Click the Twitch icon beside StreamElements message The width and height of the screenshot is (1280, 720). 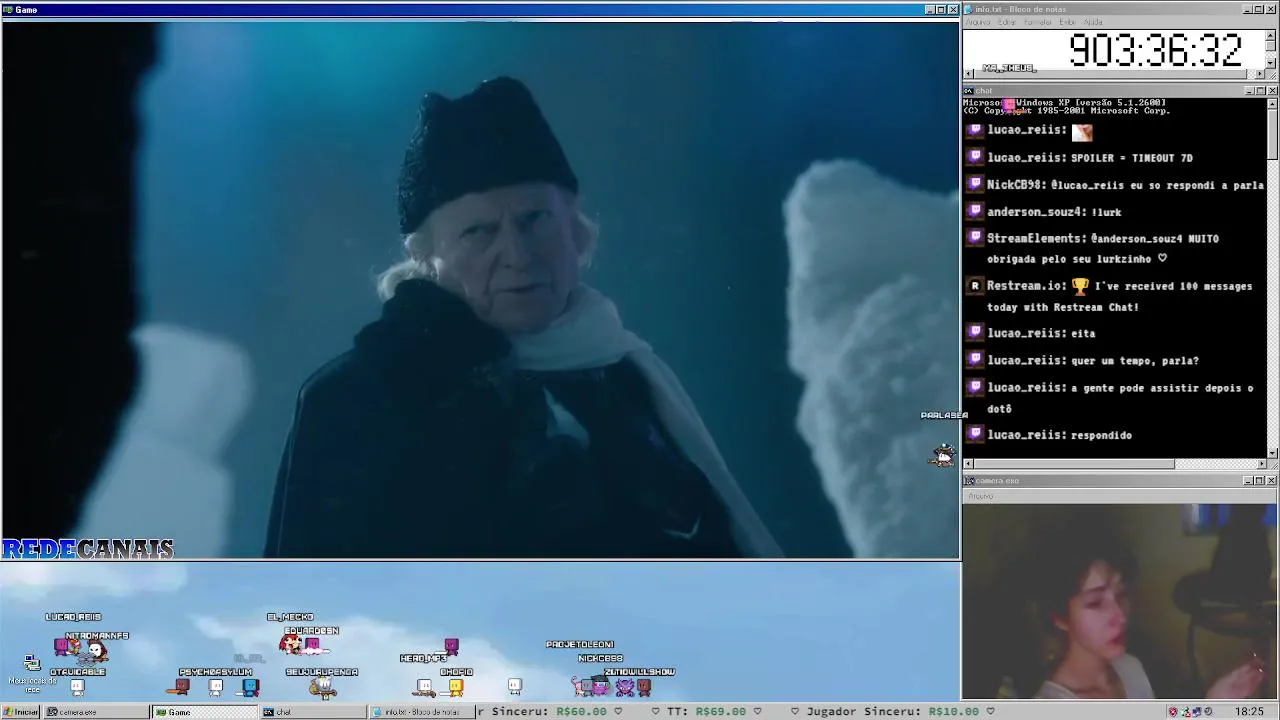point(975,238)
